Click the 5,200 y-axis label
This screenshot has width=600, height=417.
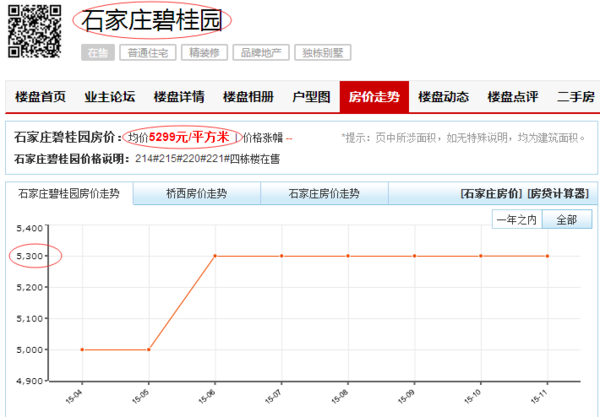29,287
